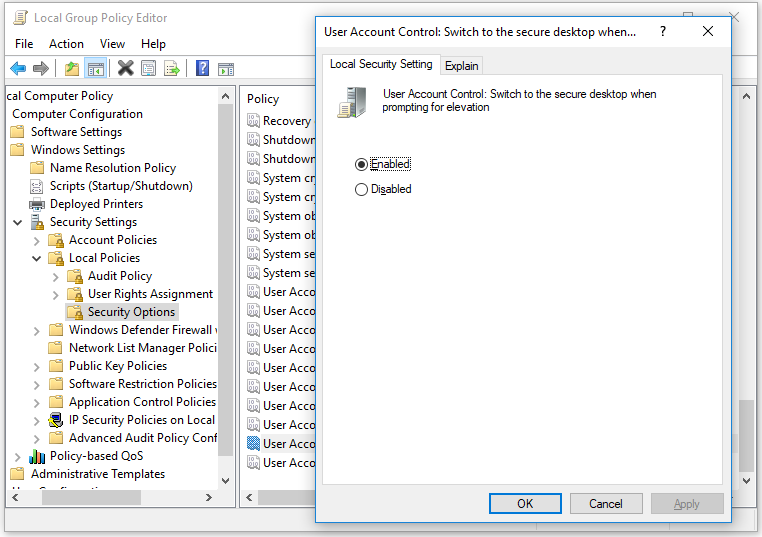Image resolution: width=762 pixels, height=537 pixels.
Task: Expand the Account Policies node
Action: point(37,241)
